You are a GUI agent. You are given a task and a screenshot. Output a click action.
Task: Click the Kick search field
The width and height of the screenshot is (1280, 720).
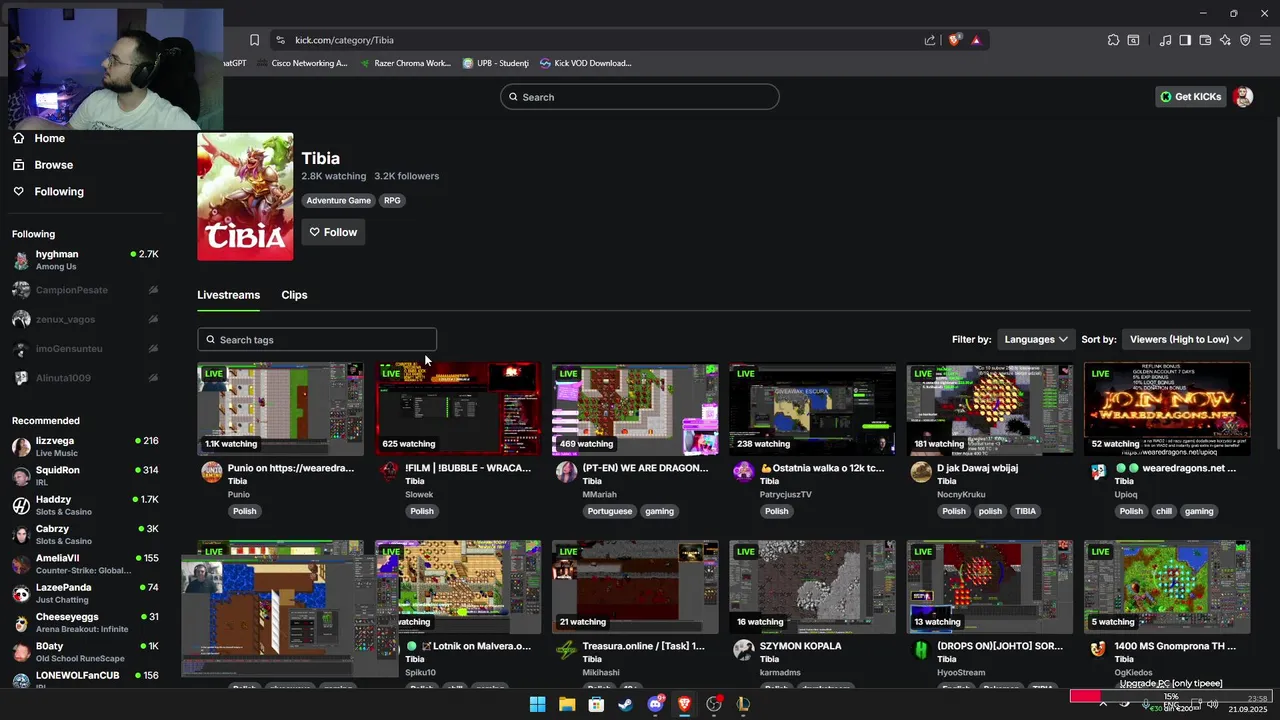[640, 97]
